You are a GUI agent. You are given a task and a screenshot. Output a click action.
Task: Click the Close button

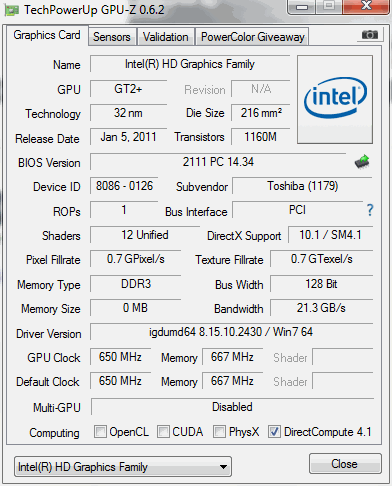[345, 464]
